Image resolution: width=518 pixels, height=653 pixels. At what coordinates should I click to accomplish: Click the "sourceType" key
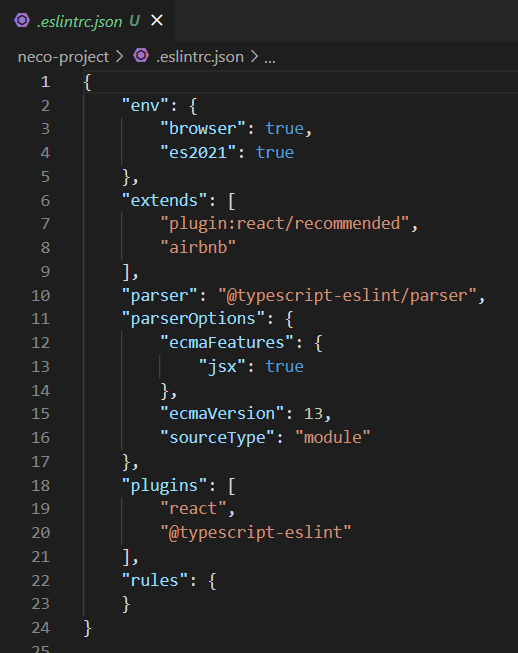[x=218, y=438]
